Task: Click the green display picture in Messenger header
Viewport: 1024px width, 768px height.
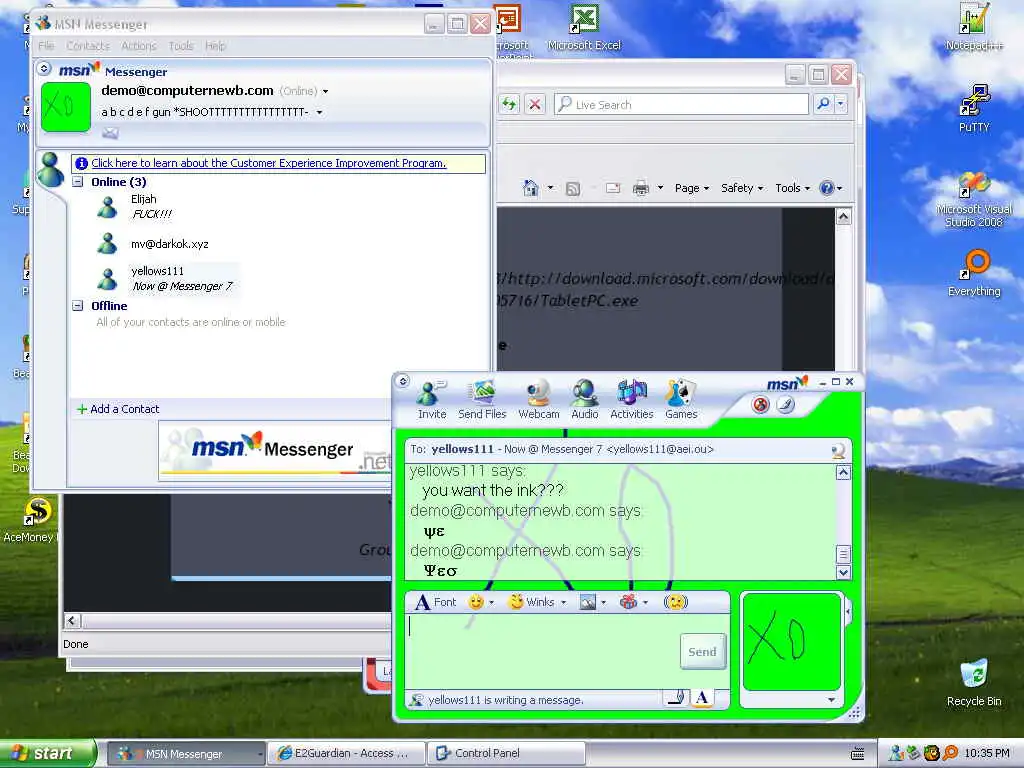Action: click(65, 106)
